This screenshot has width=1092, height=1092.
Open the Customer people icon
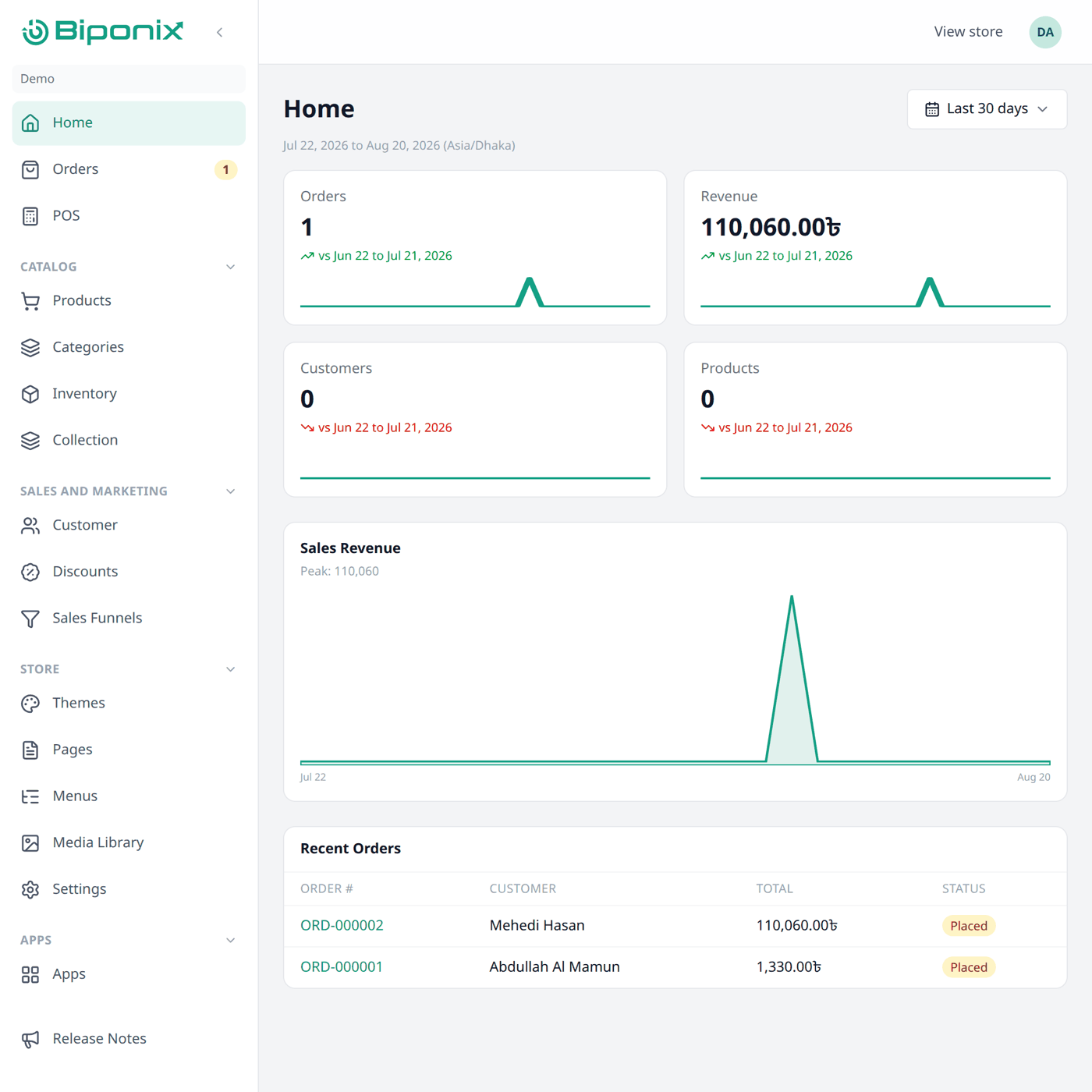[30, 526]
